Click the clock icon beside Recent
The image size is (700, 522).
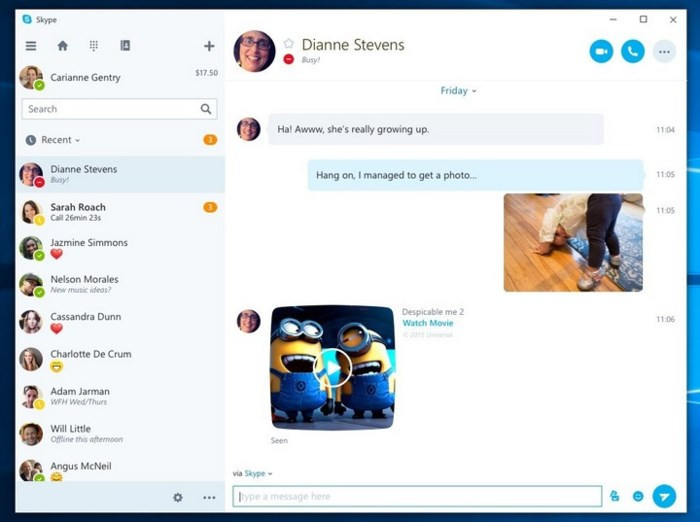(31, 140)
